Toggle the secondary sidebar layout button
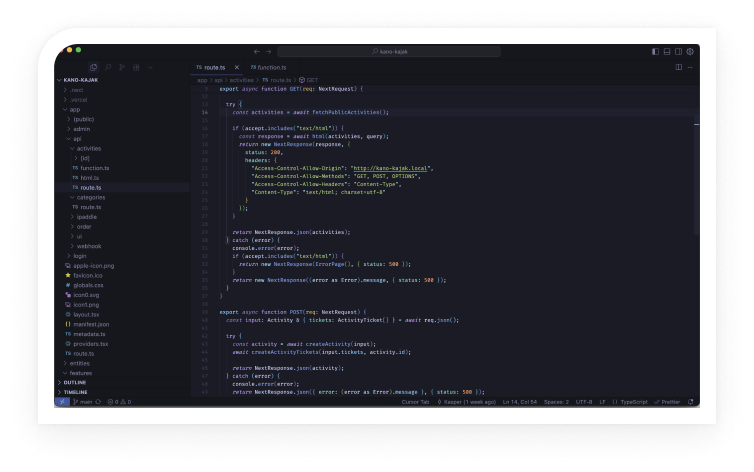This screenshot has height=472, width=754. click(678, 51)
